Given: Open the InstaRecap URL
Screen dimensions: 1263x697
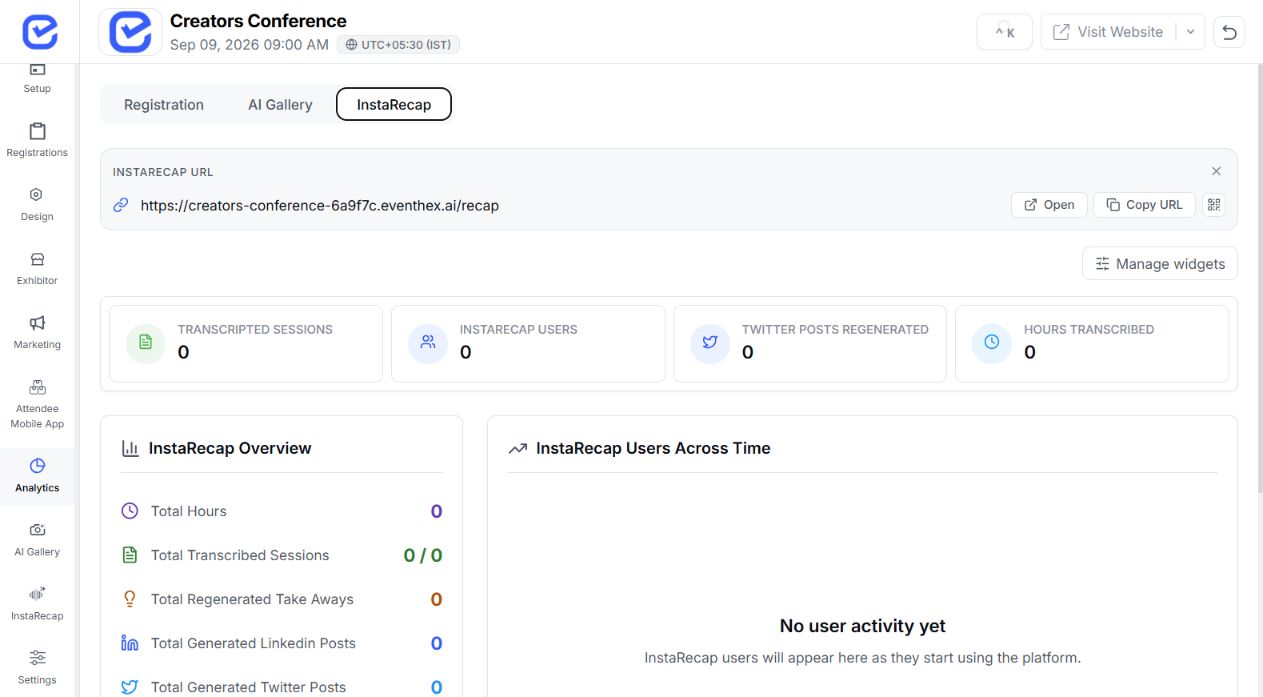Looking at the screenshot, I should click(x=1049, y=205).
